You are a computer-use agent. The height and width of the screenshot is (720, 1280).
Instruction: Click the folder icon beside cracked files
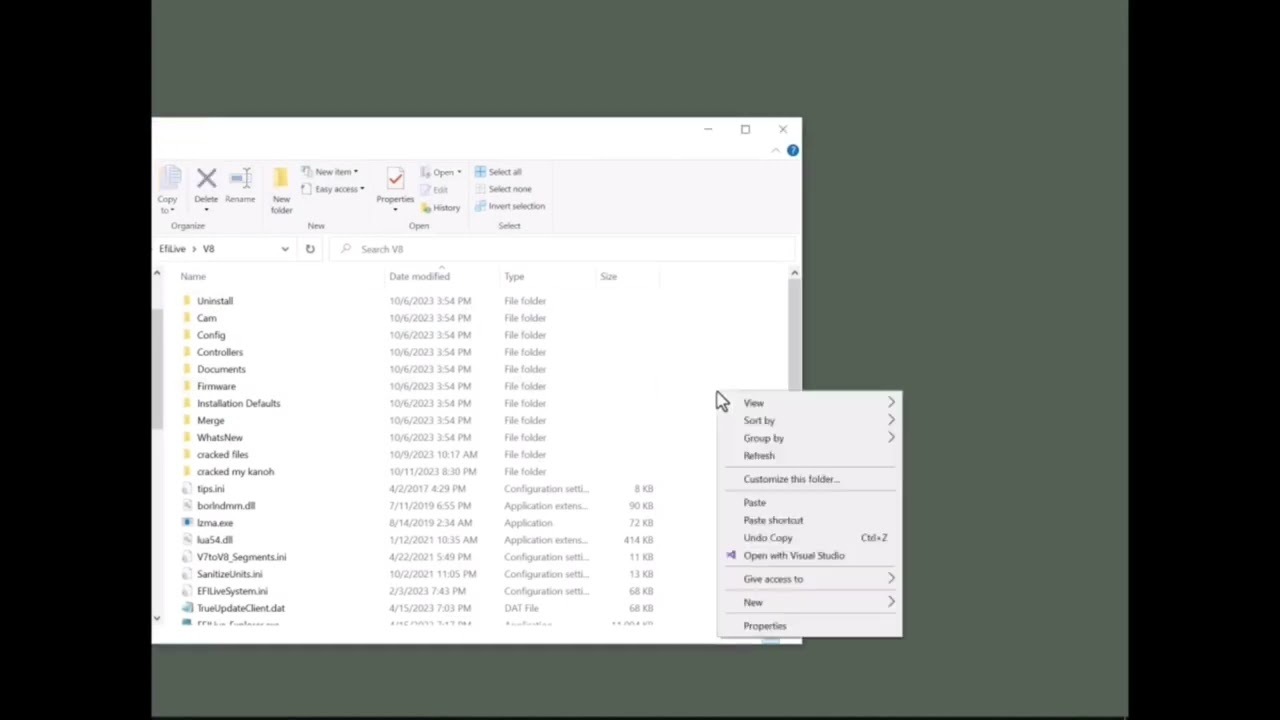pyautogui.click(x=186, y=455)
